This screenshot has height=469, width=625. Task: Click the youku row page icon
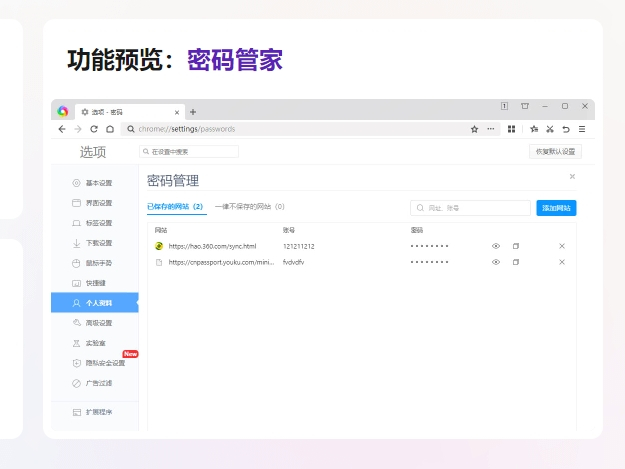[x=159, y=262]
